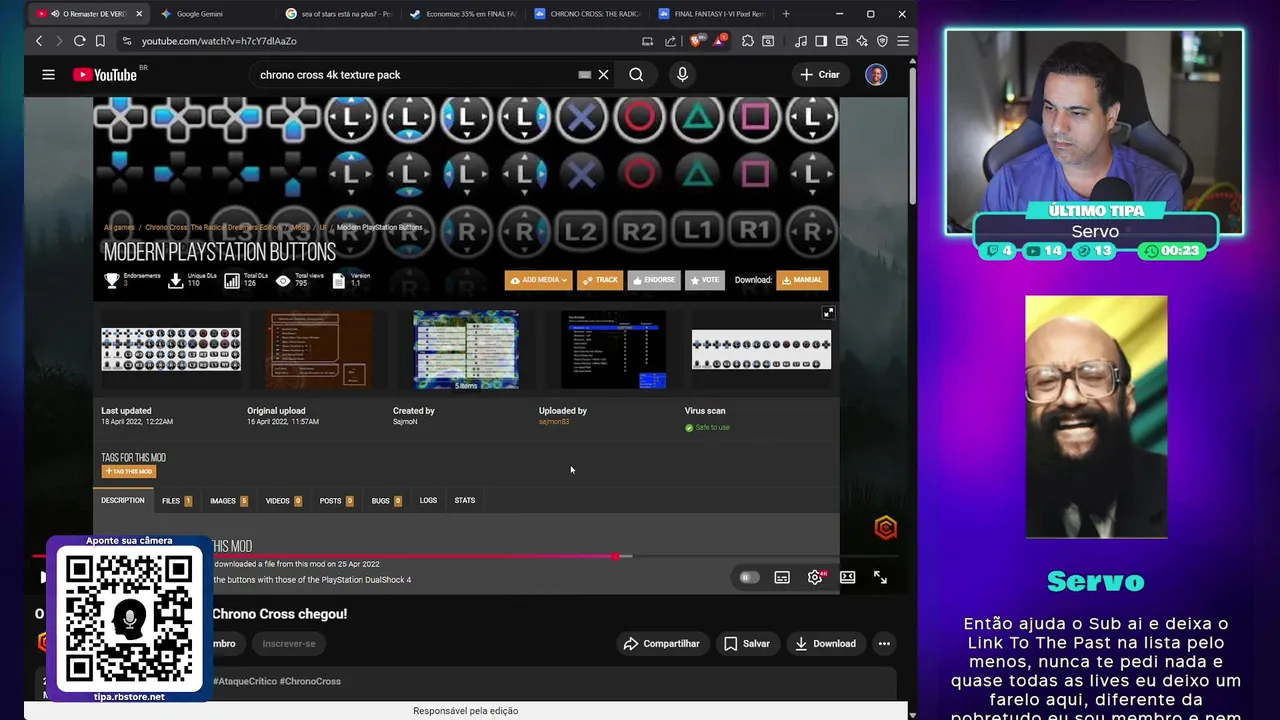Clear the YouTube search box text
Viewport: 1280px width, 720px height.
point(603,74)
